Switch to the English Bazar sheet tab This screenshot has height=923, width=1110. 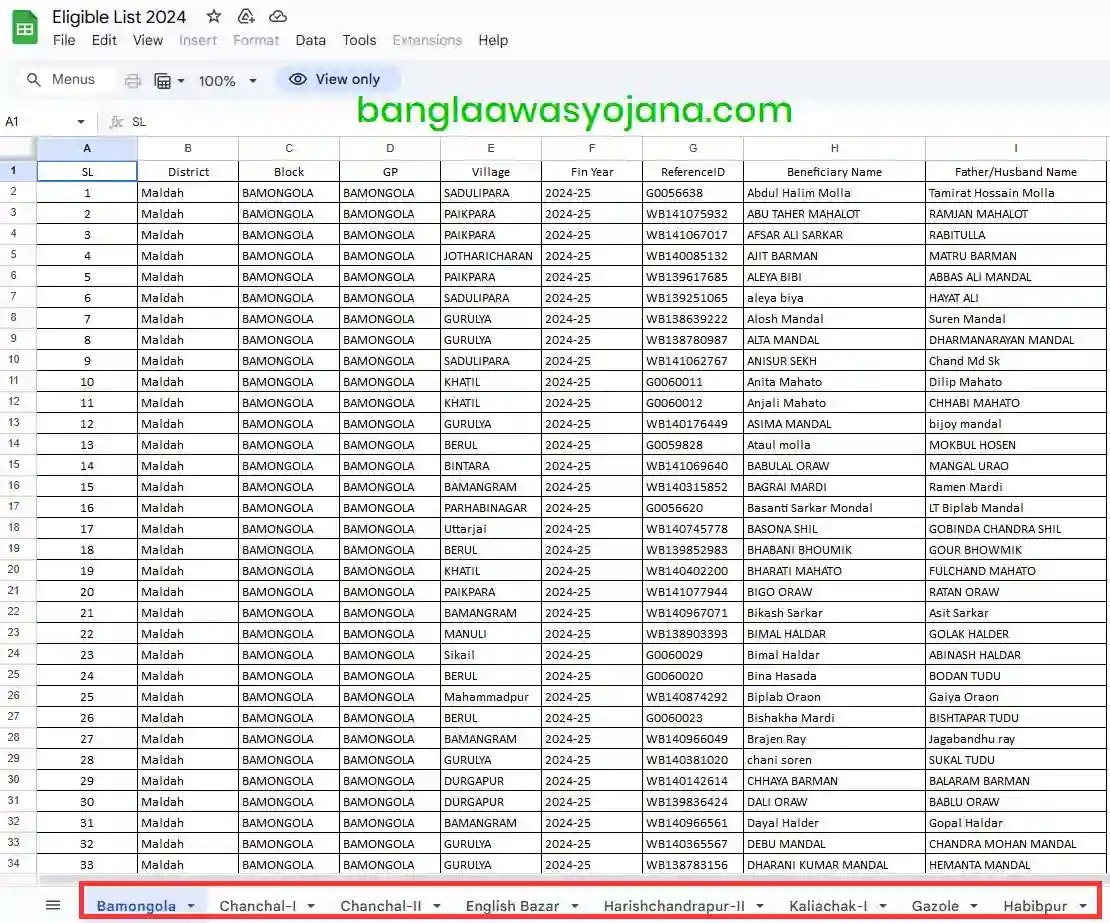click(x=514, y=905)
